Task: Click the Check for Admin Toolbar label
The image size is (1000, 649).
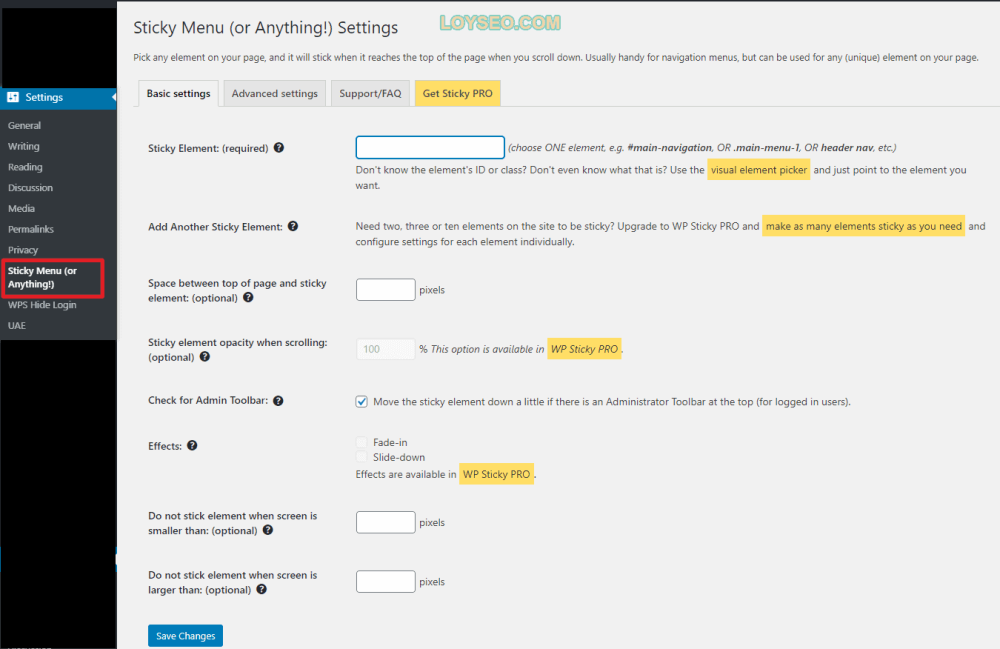Action: 208,400
